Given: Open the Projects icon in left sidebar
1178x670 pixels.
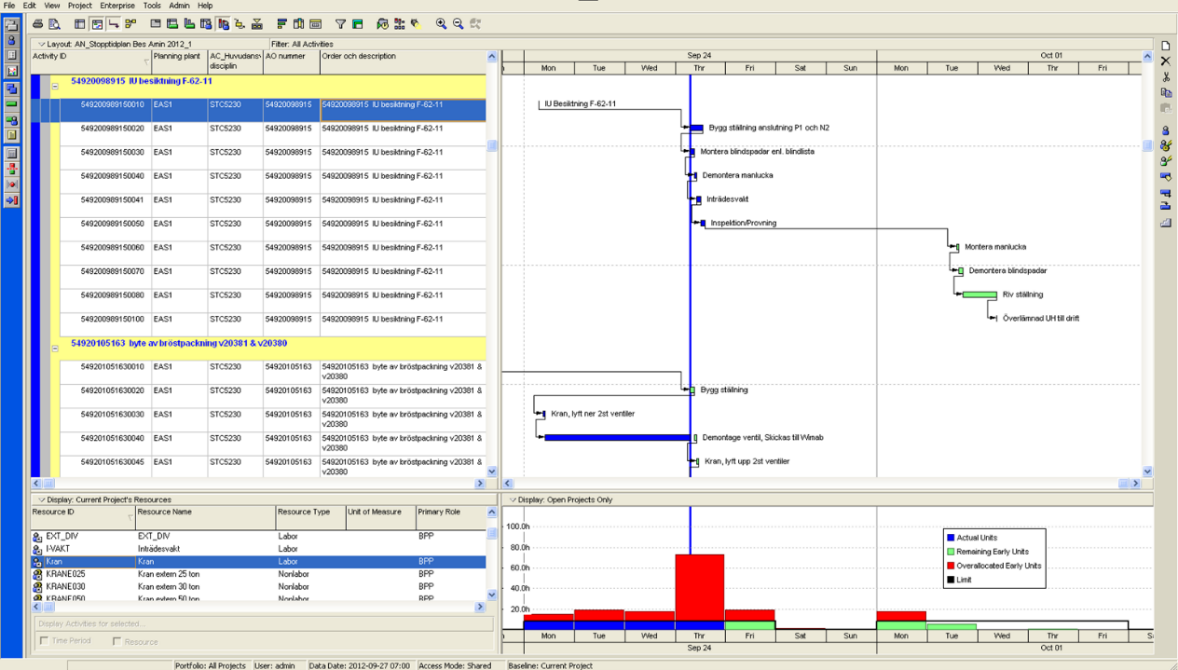Looking at the screenshot, I should 12,25.
